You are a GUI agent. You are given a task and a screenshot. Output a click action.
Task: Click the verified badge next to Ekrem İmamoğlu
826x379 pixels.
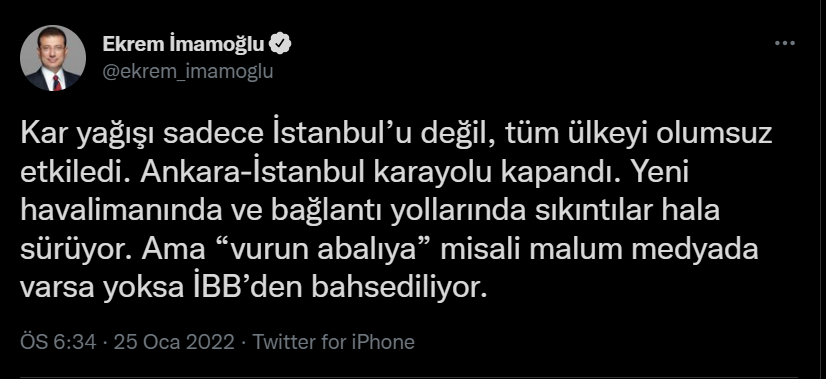280,45
